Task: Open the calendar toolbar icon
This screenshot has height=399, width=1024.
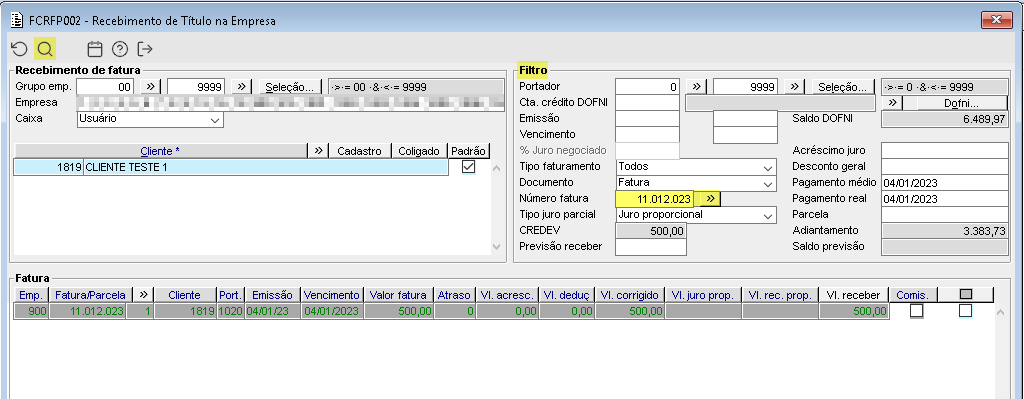Action: point(95,48)
